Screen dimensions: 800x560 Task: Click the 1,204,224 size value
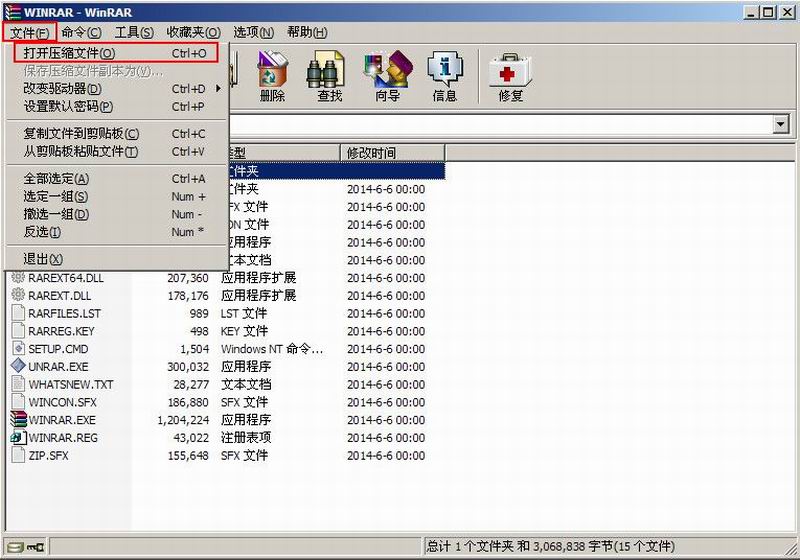183,420
